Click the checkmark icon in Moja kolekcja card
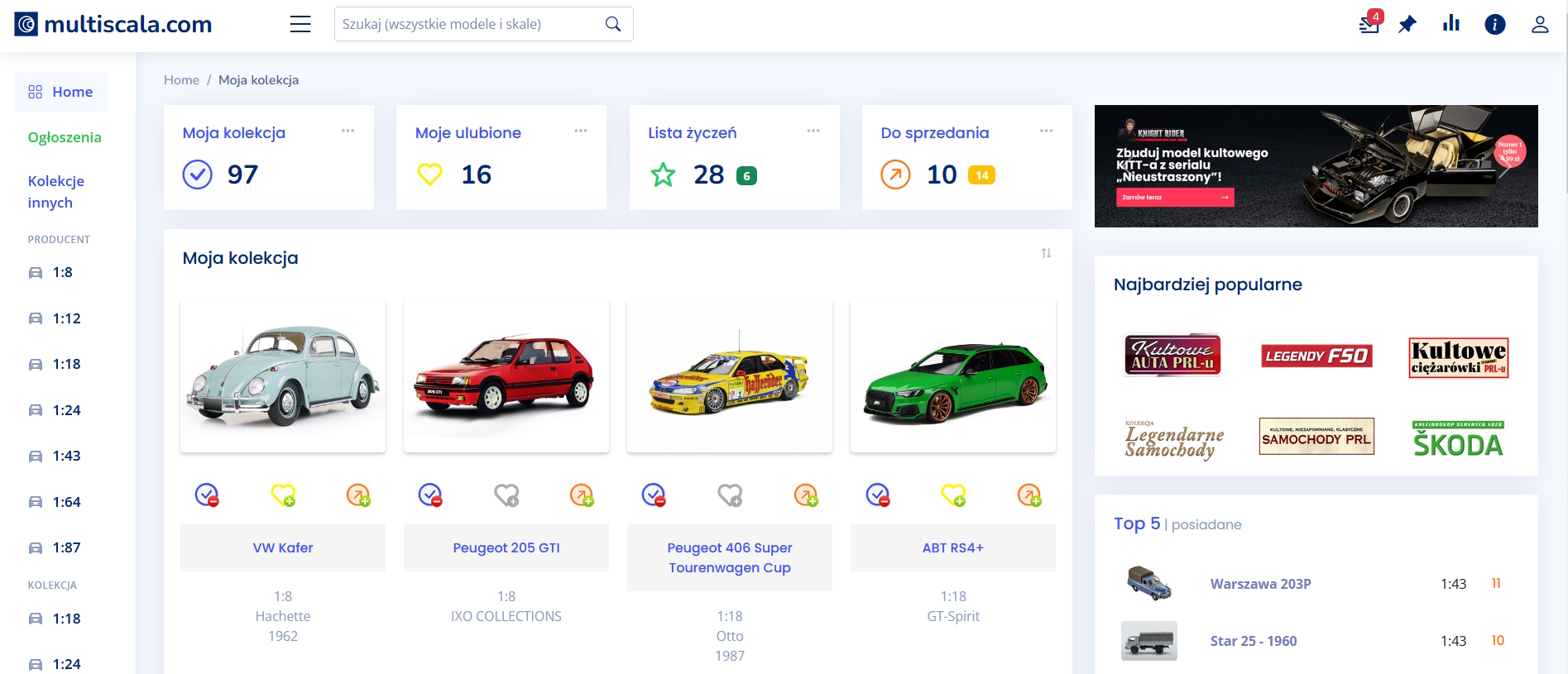The width and height of the screenshot is (1568, 674). pyautogui.click(x=198, y=174)
